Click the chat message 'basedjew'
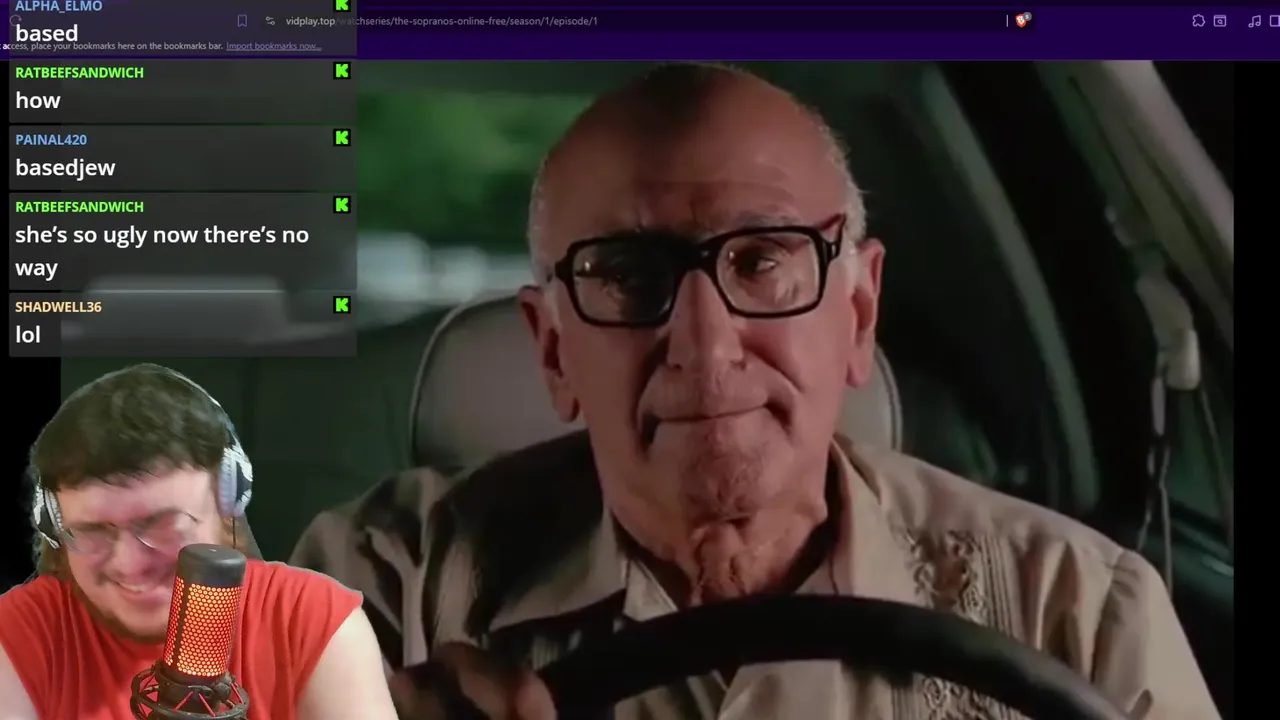This screenshot has width=1280, height=720. (65, 168)
